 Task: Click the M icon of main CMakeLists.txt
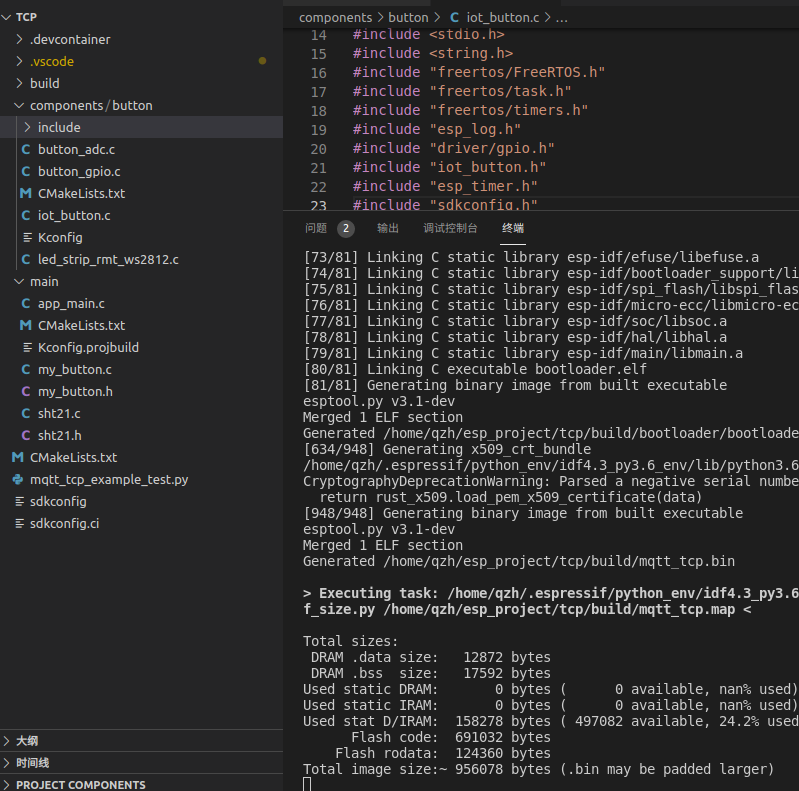point(26,325)
